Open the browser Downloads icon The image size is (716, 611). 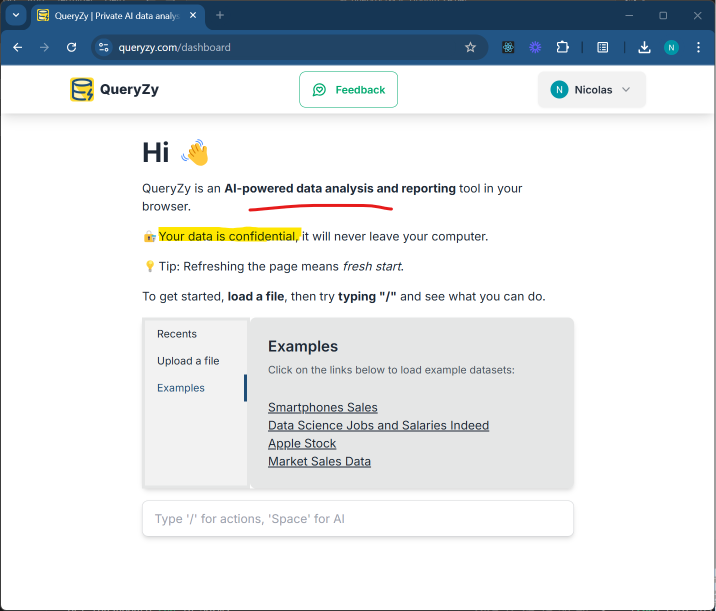coord(644,47)
